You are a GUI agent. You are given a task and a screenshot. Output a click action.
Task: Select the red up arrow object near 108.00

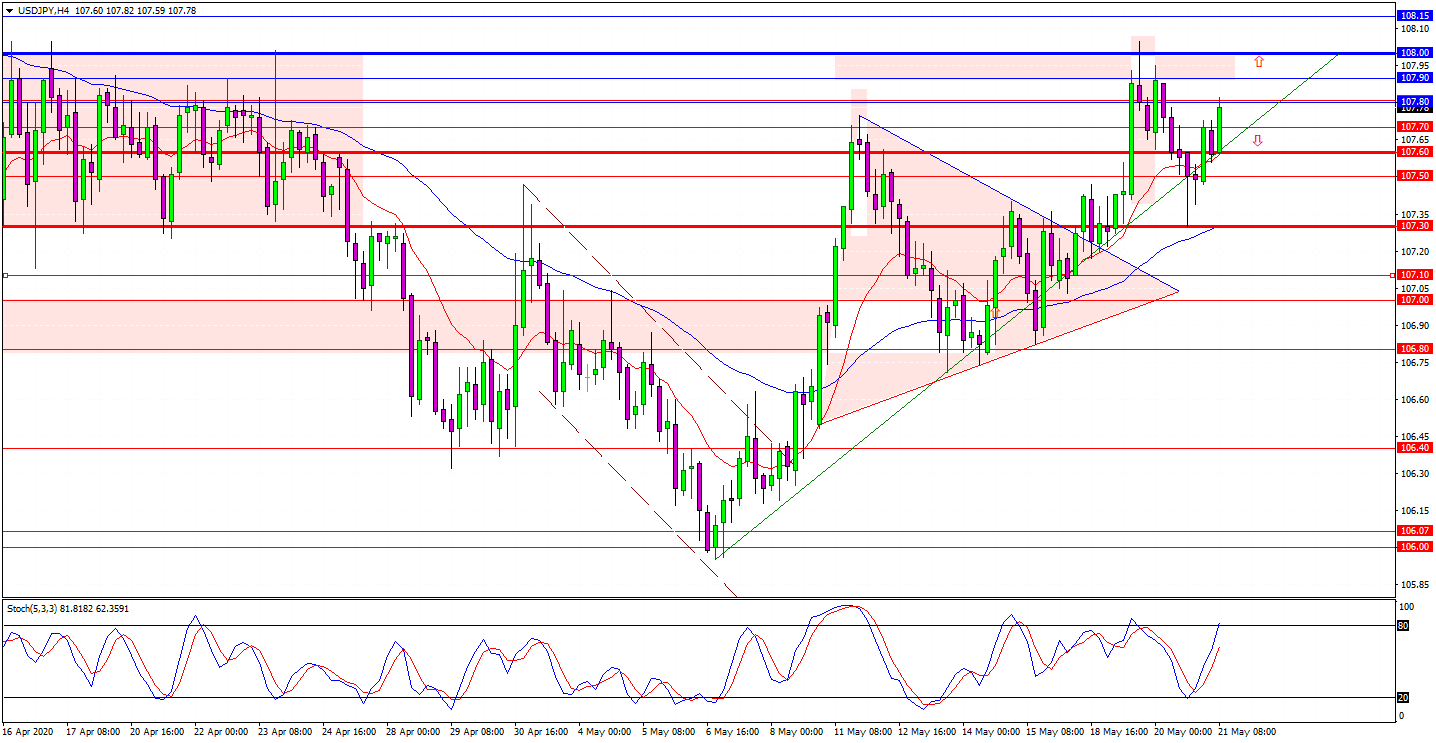pyautogui.click(x=1258, y=61)
